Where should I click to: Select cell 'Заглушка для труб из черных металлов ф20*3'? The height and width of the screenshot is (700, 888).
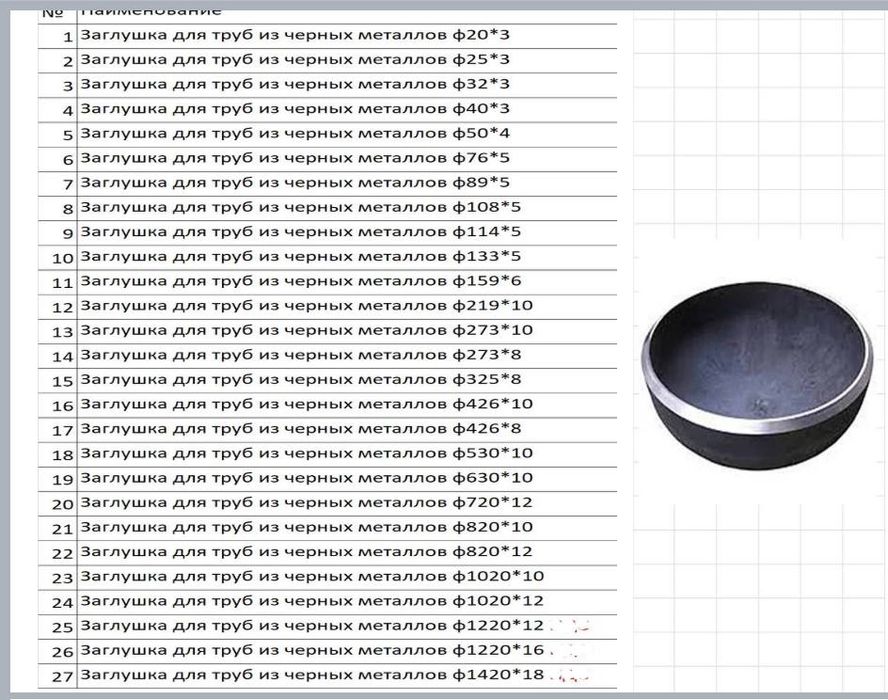click(x=347, y=36)
